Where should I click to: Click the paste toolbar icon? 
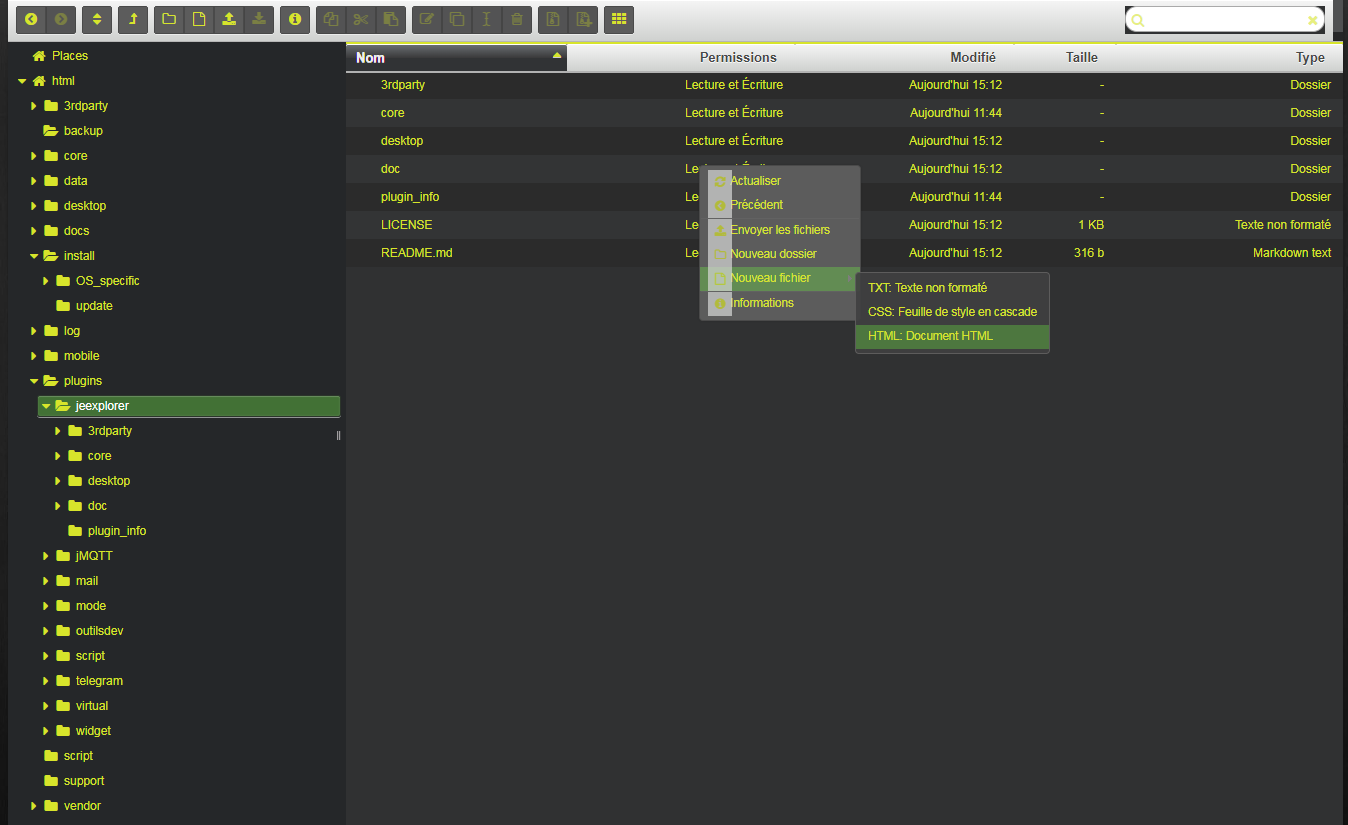coord(391,19)
